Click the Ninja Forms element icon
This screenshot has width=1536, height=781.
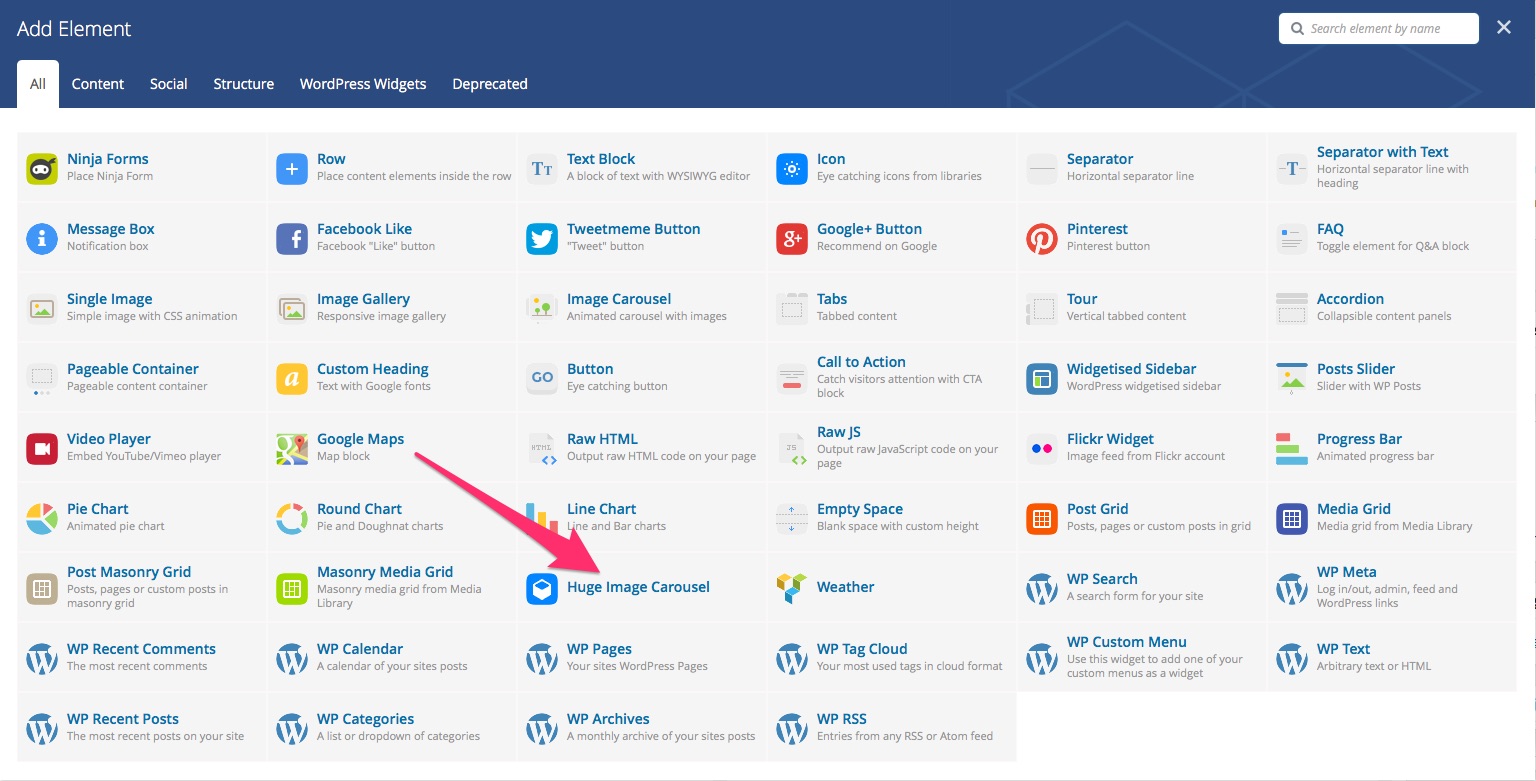(x=42, y=169)
